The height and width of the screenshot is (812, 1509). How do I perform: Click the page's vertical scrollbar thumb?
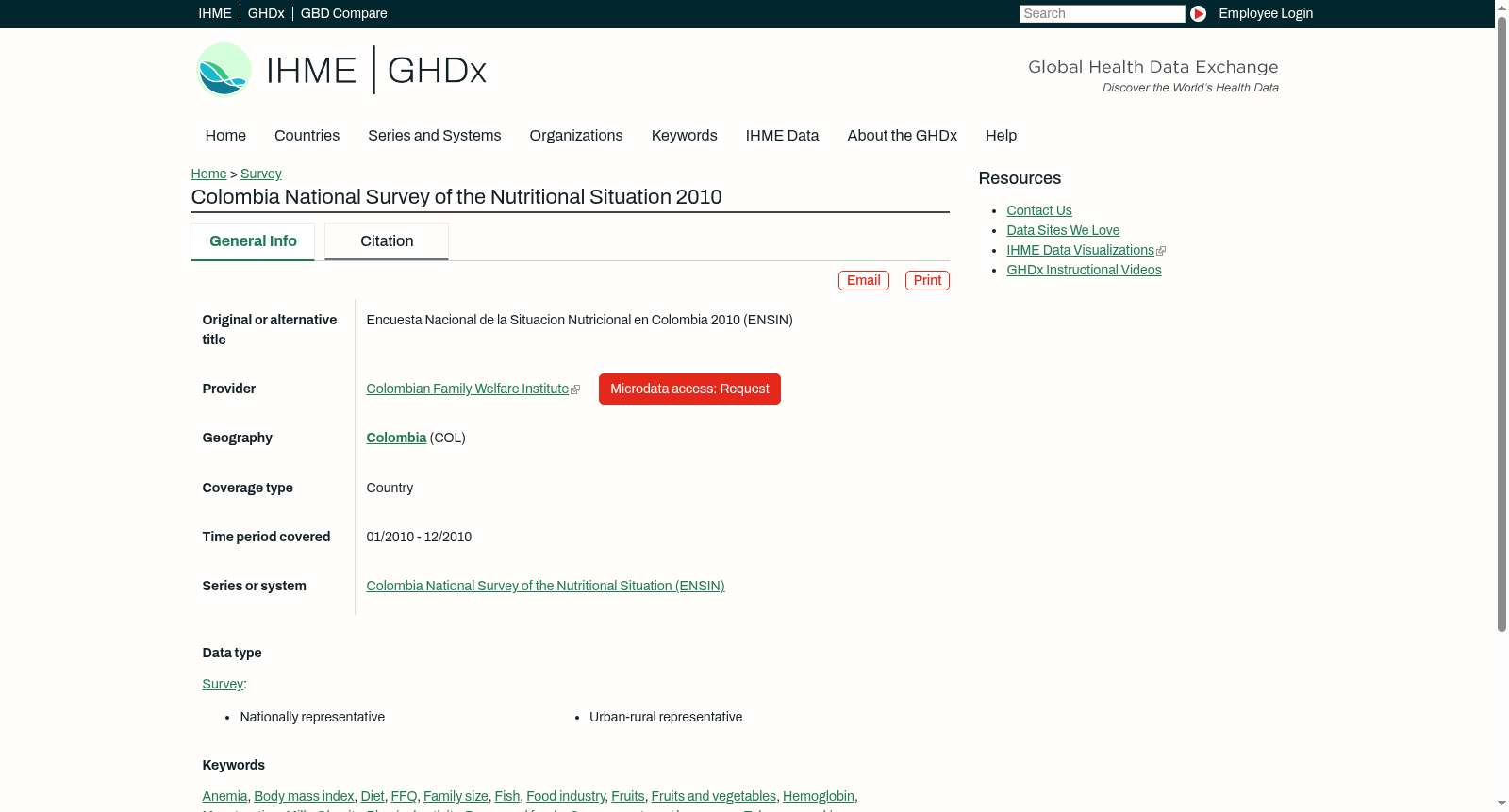pyautogui.click(x=1501, y=323)
